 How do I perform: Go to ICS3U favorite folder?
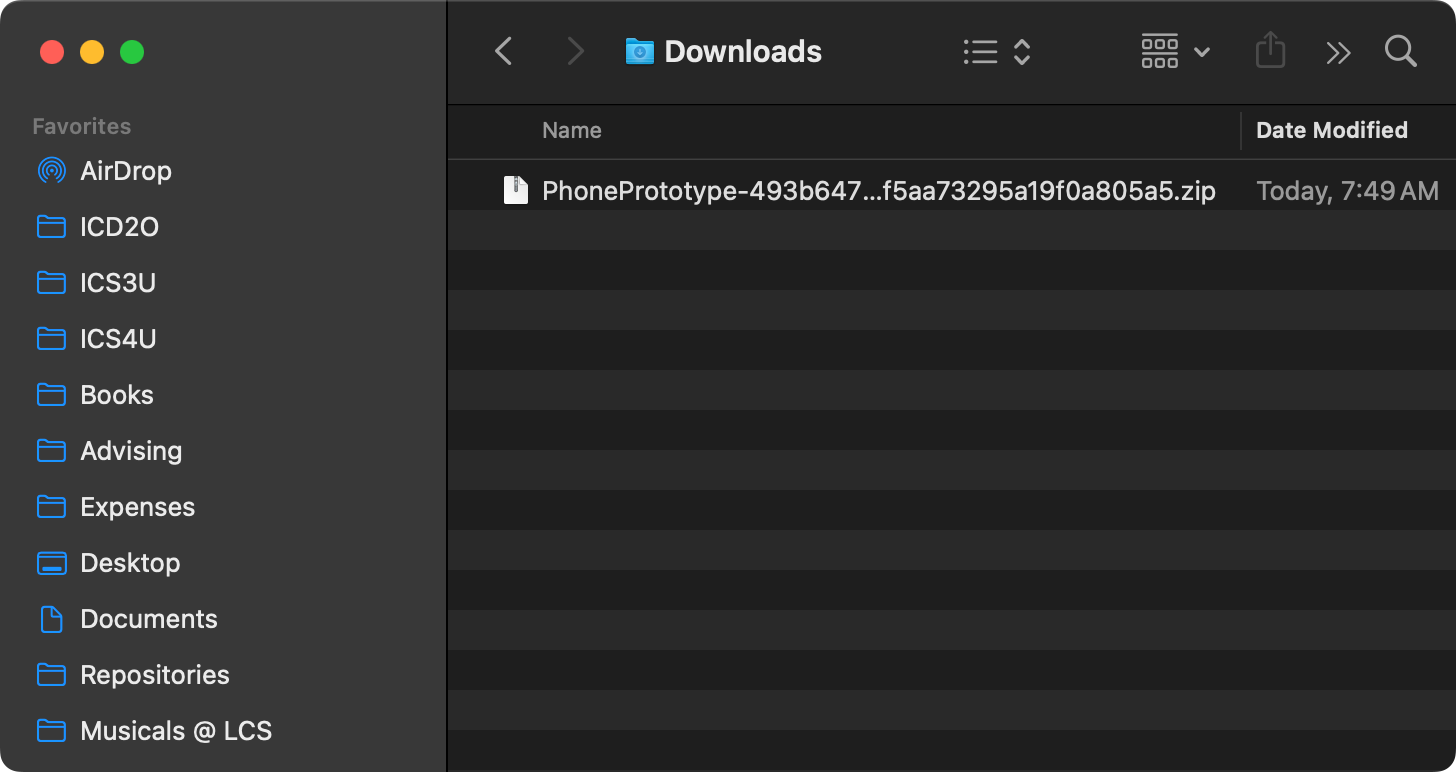pos(117,283)
